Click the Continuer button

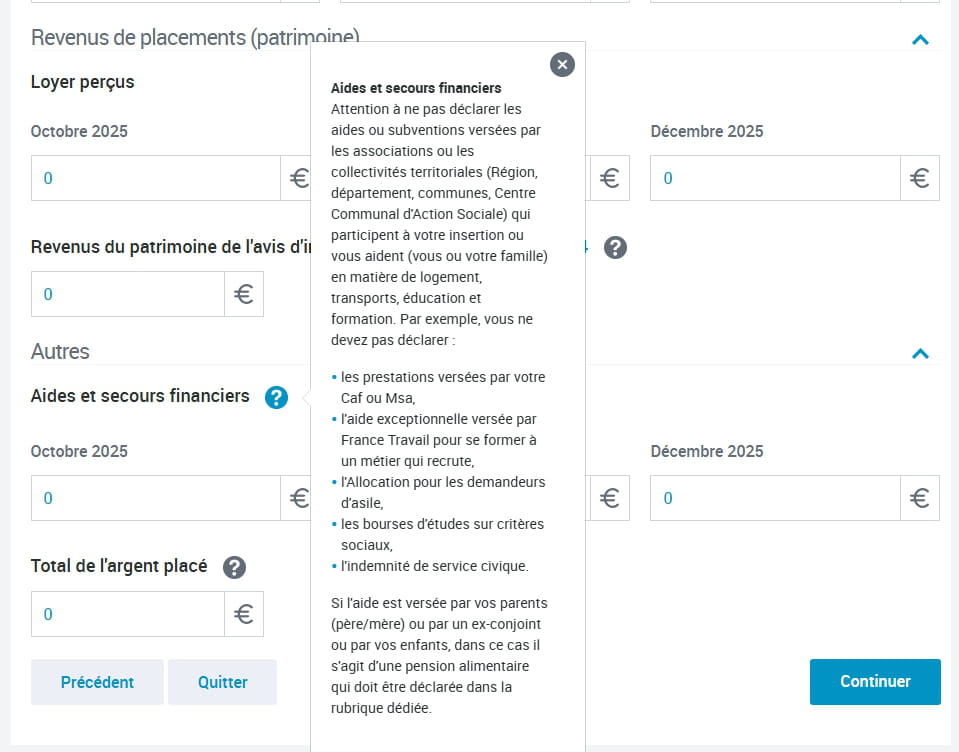tap(875, 681)
